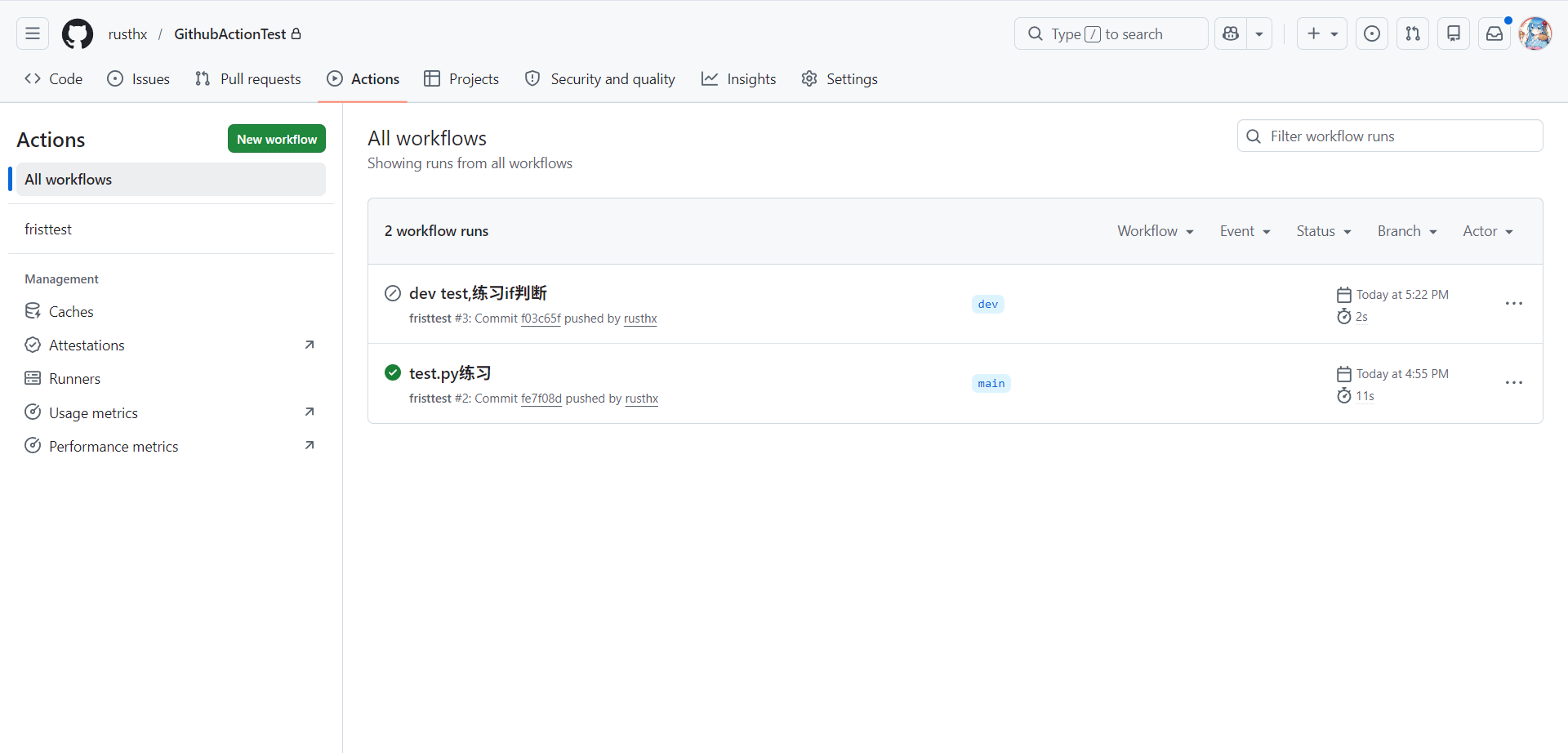This screenshot has width=1568, height=753.
Task: Go to the Settings tab
Action: click(x=840, y=79)
